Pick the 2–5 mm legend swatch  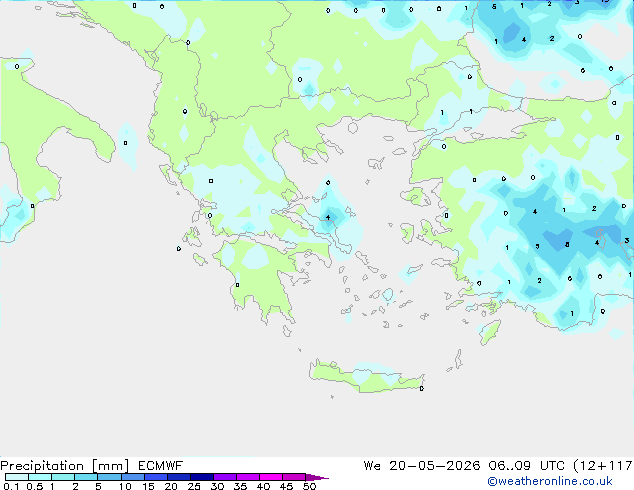pyautogui.click(x=86, y=477)
